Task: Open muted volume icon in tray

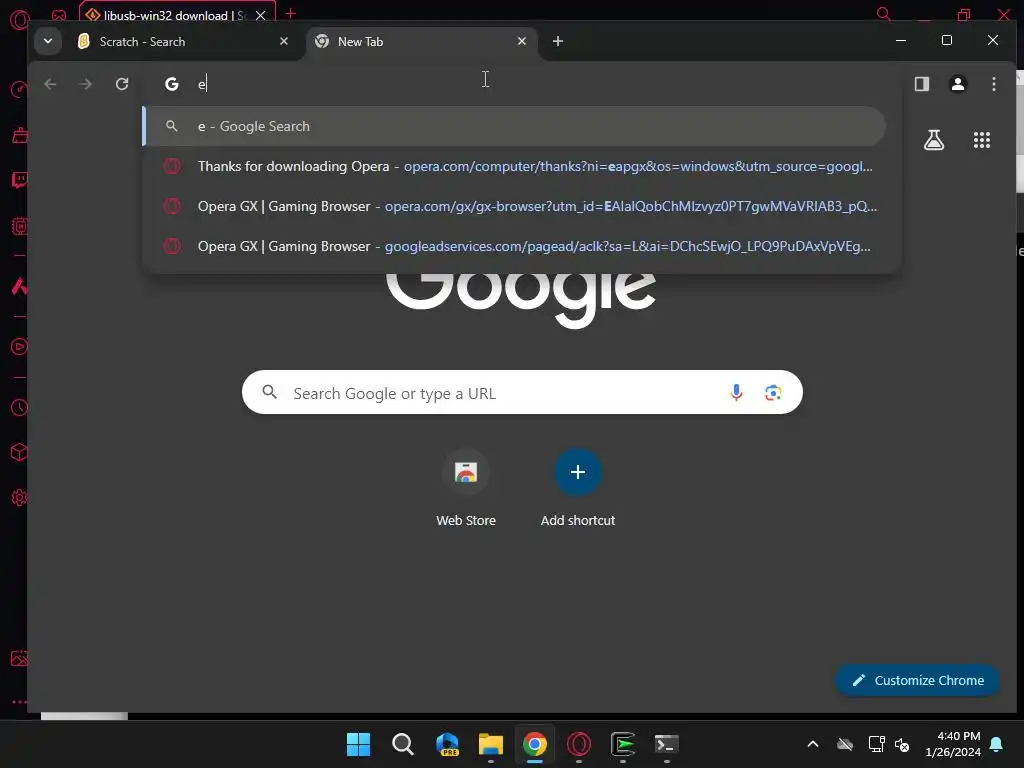Action: (x=902, y=744)
